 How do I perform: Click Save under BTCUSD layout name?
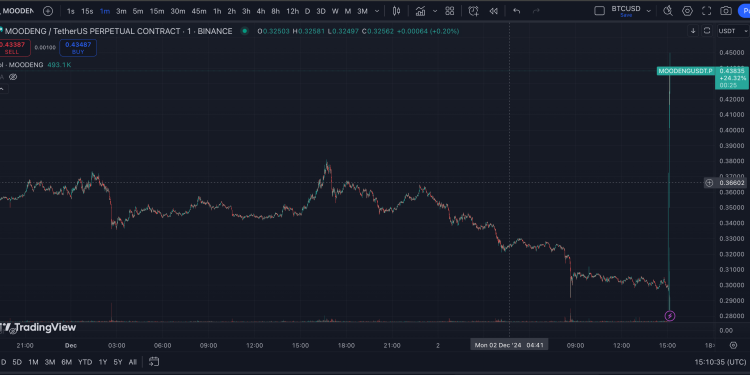(626, 15)
